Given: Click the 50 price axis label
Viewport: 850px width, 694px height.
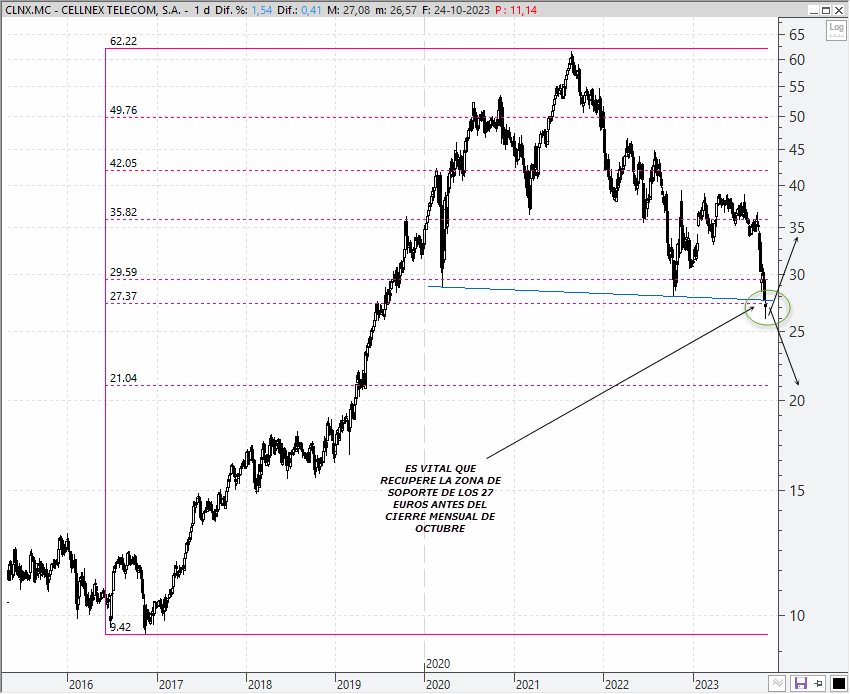Looking at the screenshot, I should point(797,117).
